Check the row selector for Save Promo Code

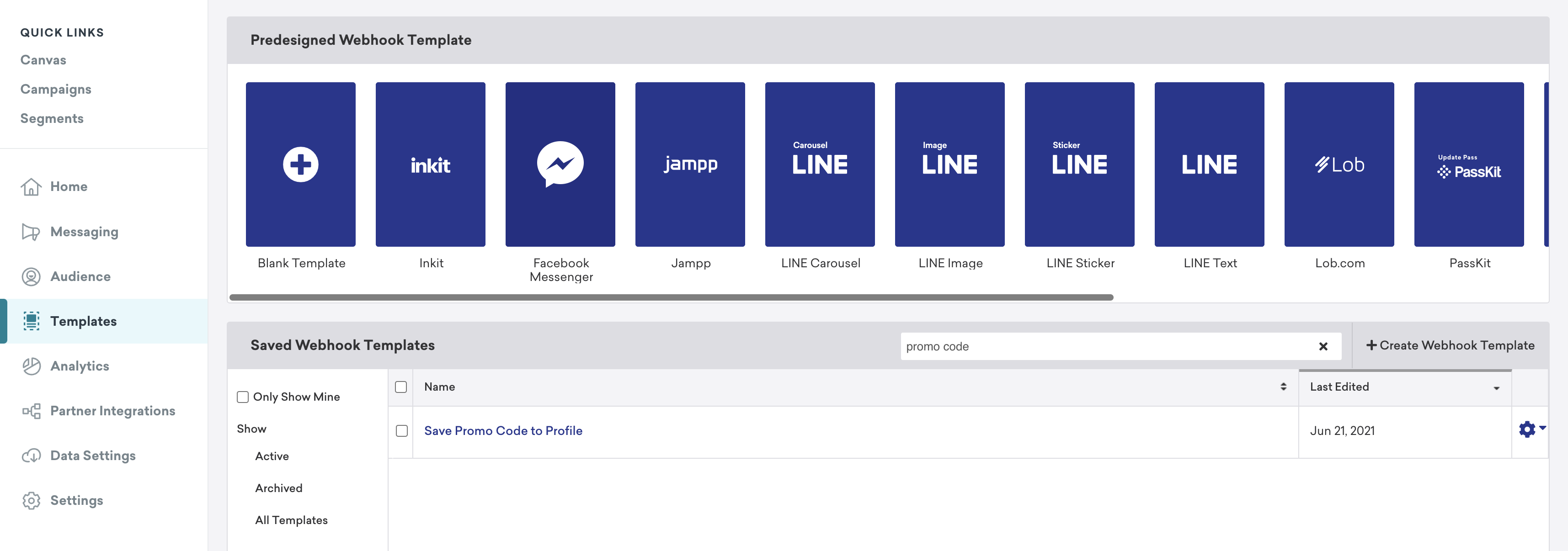pos(401,430)
